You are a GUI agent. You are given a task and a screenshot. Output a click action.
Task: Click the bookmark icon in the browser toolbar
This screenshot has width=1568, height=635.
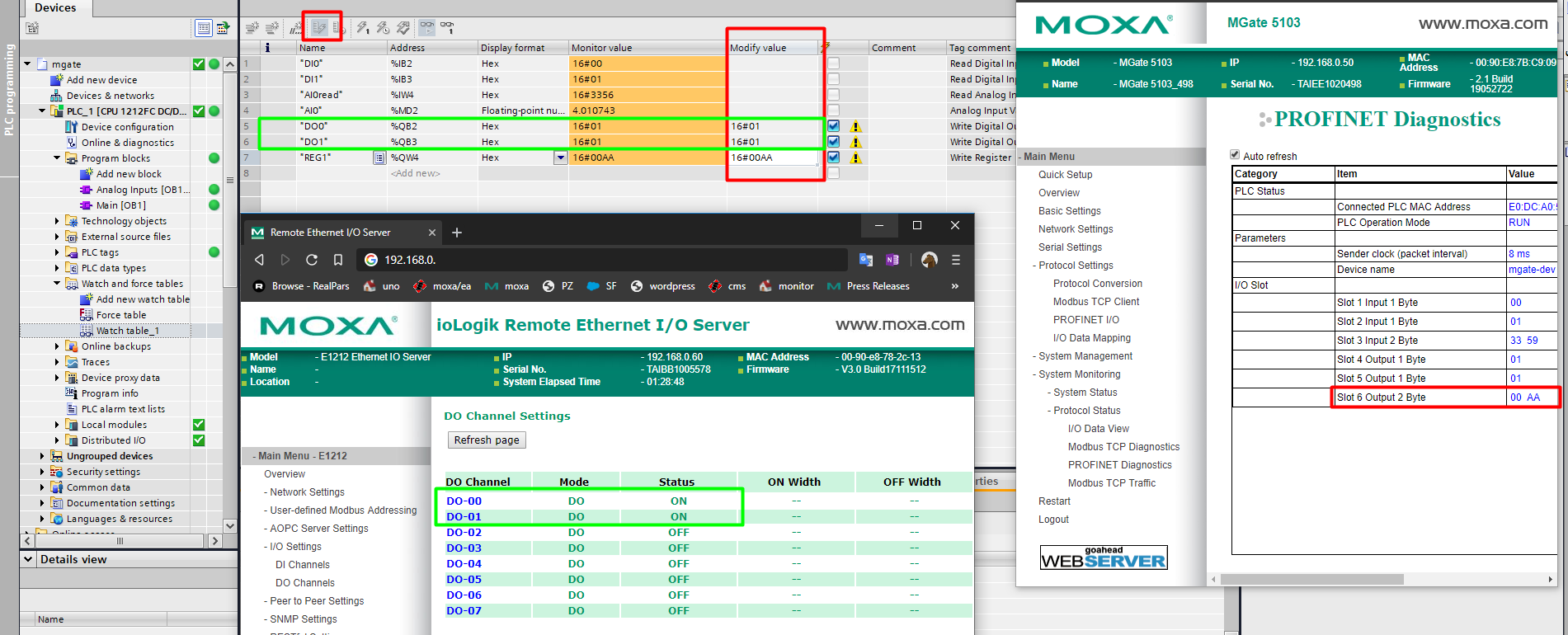338,260
